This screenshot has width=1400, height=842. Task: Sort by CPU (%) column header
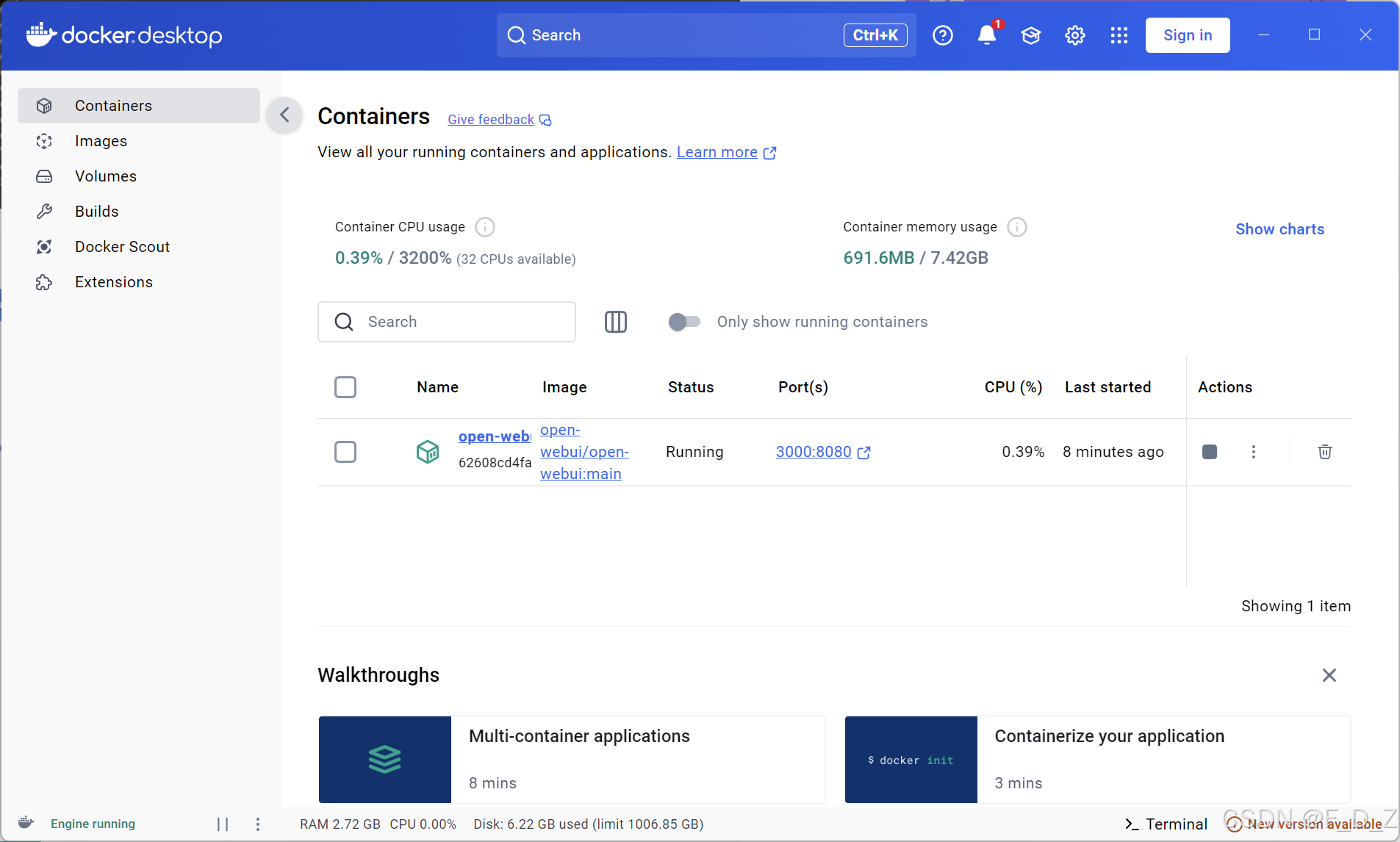point(1013,387)
